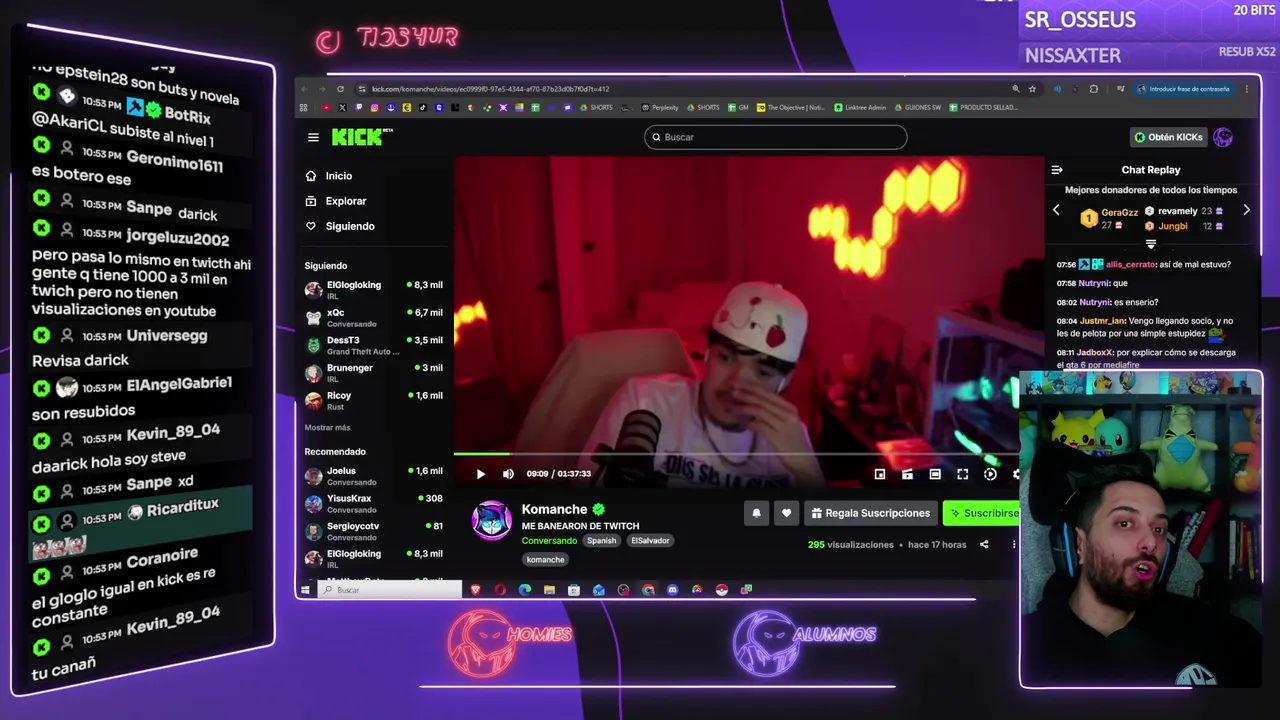Show next top donors with right chevron
Screen dimensions: 1280x720
click(1246, 210)
